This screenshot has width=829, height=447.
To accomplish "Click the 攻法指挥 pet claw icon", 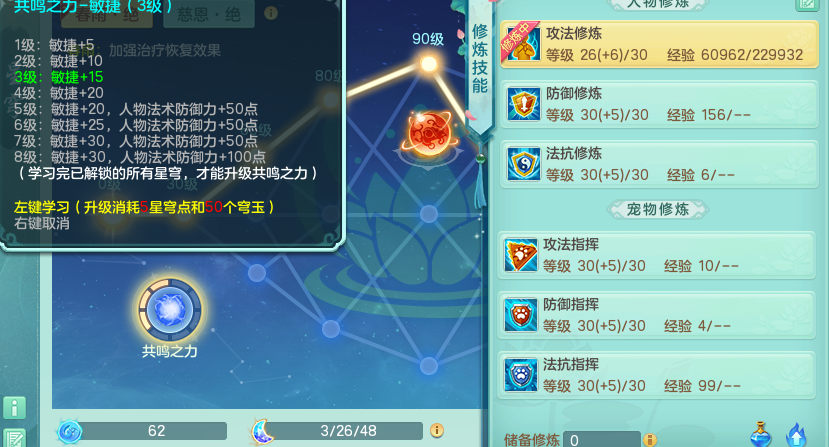I will click(x=521, y=255).
